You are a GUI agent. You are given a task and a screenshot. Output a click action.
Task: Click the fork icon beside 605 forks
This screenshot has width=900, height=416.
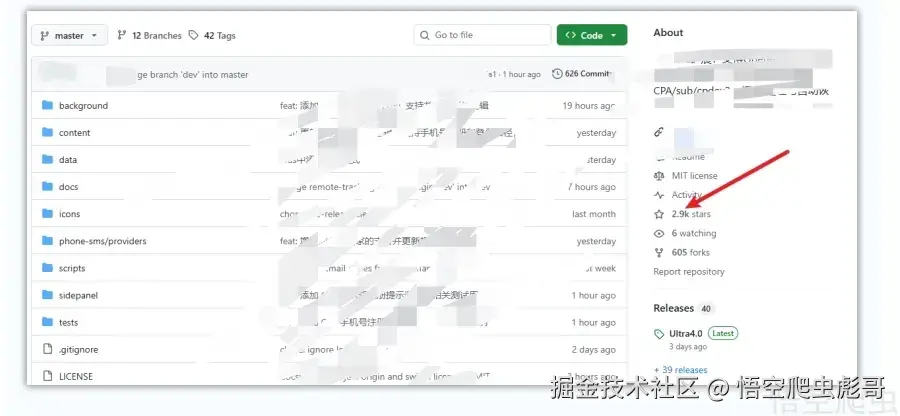pyautogui.click(x=658, y=252)
